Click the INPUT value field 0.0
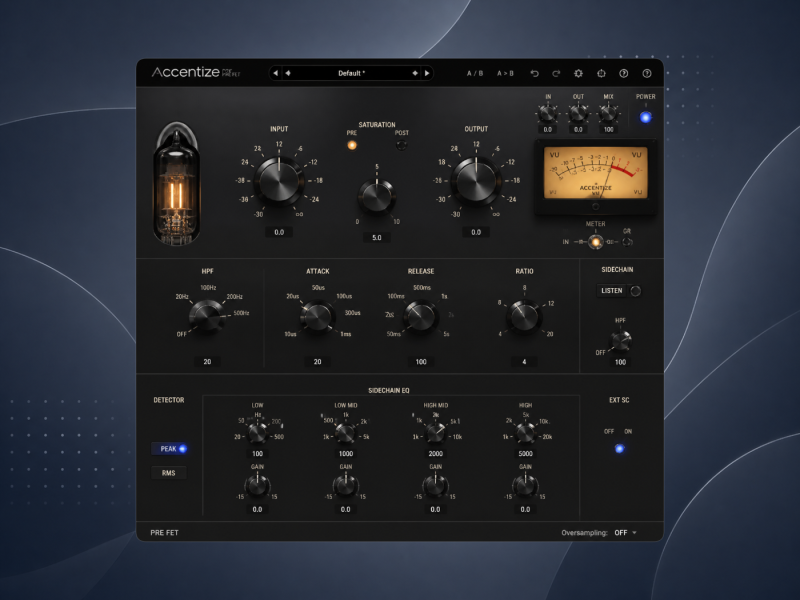The width and height of the screenshot is (800, 600). (x=279, y=232)
